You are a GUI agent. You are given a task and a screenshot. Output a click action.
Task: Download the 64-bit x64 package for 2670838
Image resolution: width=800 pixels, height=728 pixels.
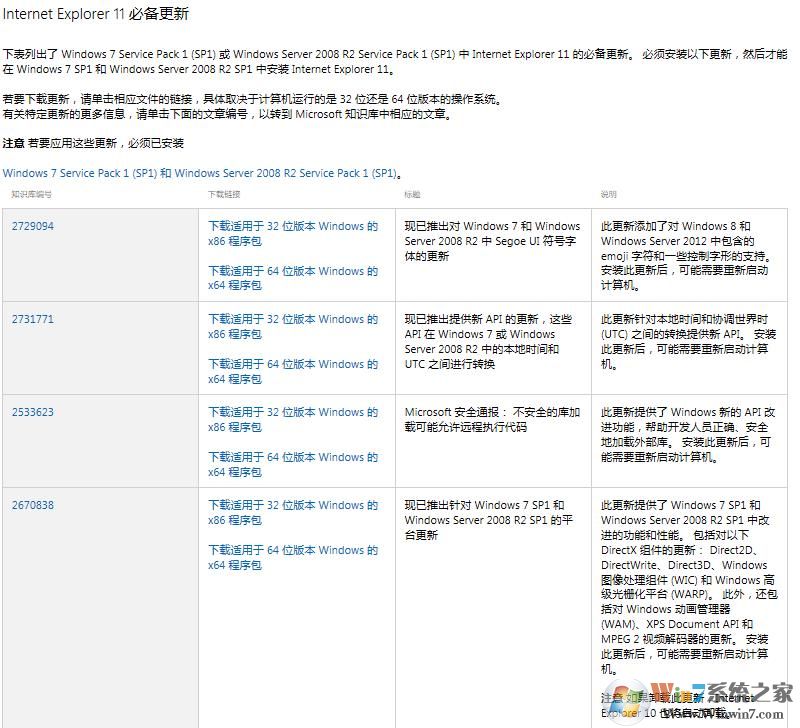tap(293, 557)
